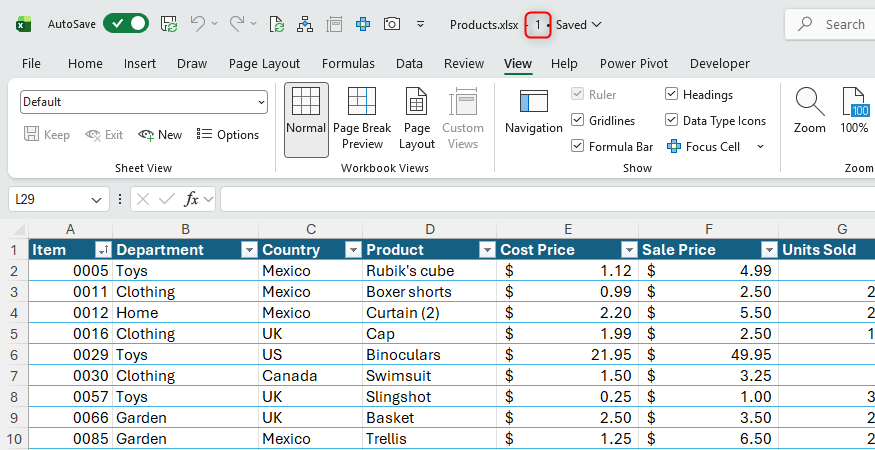Screen dimensions: 875x450
Task: Switch to the Home tab
Action: tap(85, 64)
